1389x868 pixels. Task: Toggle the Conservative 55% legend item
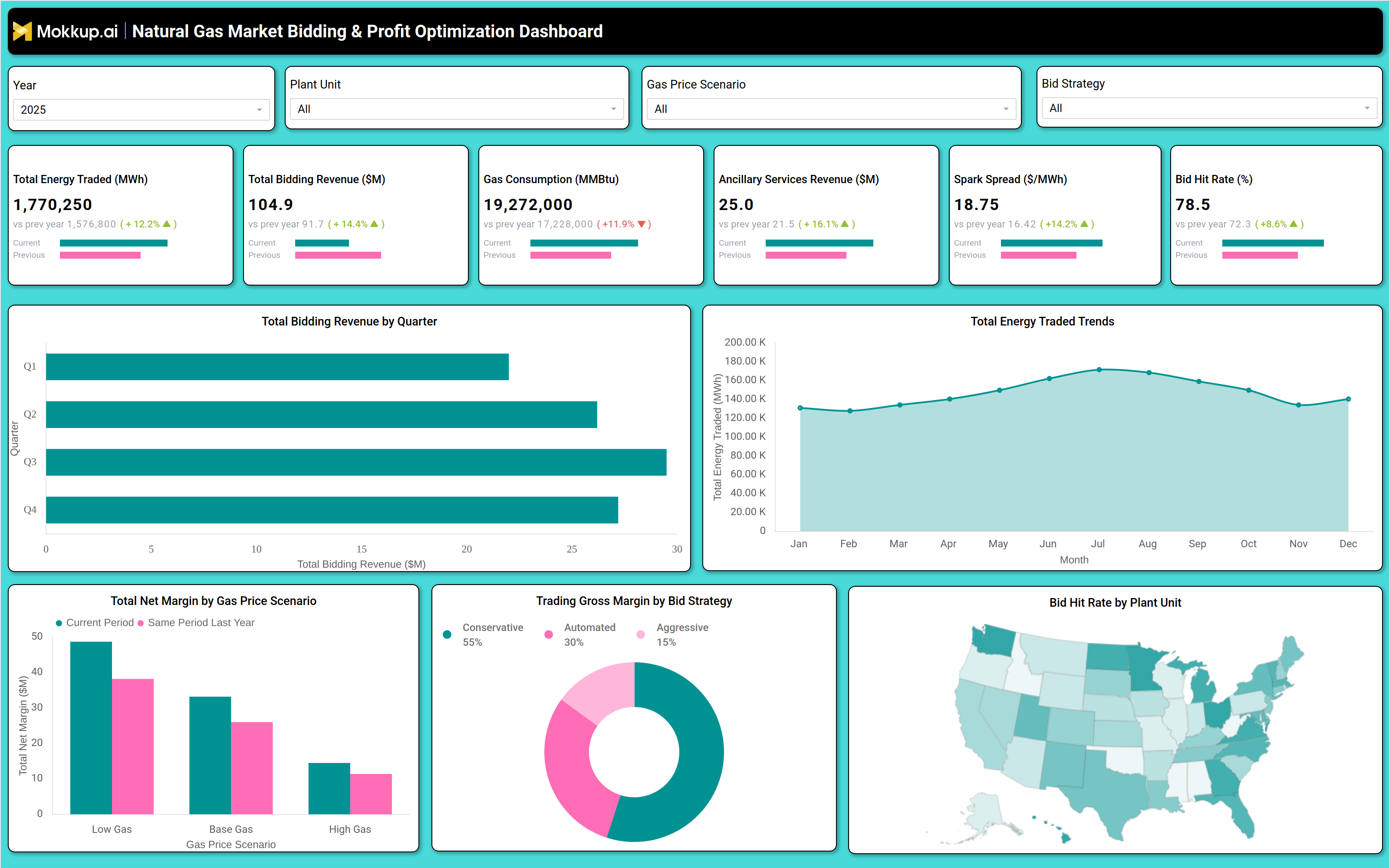click(x=483, y=635)
